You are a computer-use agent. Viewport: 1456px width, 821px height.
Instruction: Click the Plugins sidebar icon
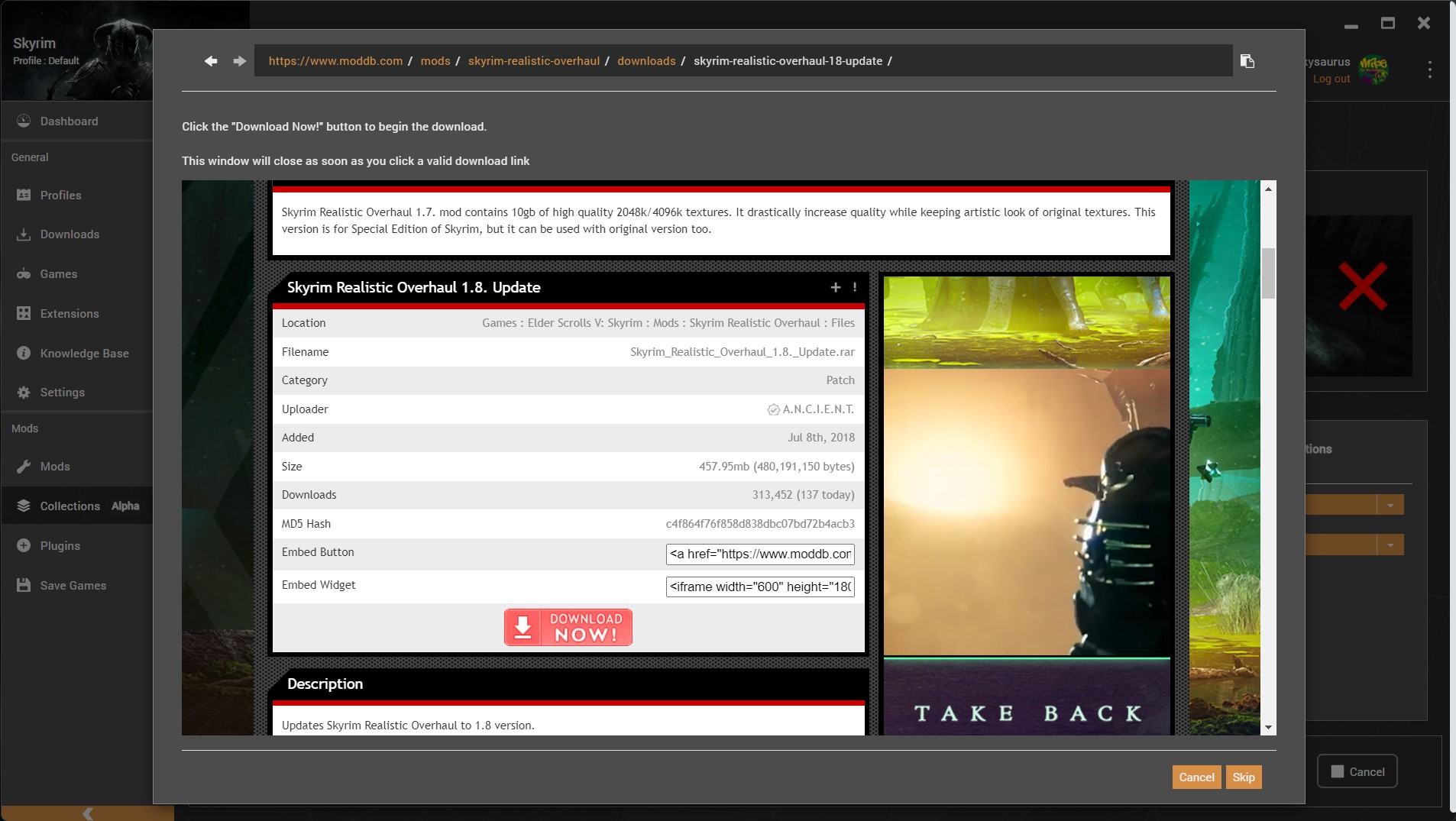click(x=24, y=545)
